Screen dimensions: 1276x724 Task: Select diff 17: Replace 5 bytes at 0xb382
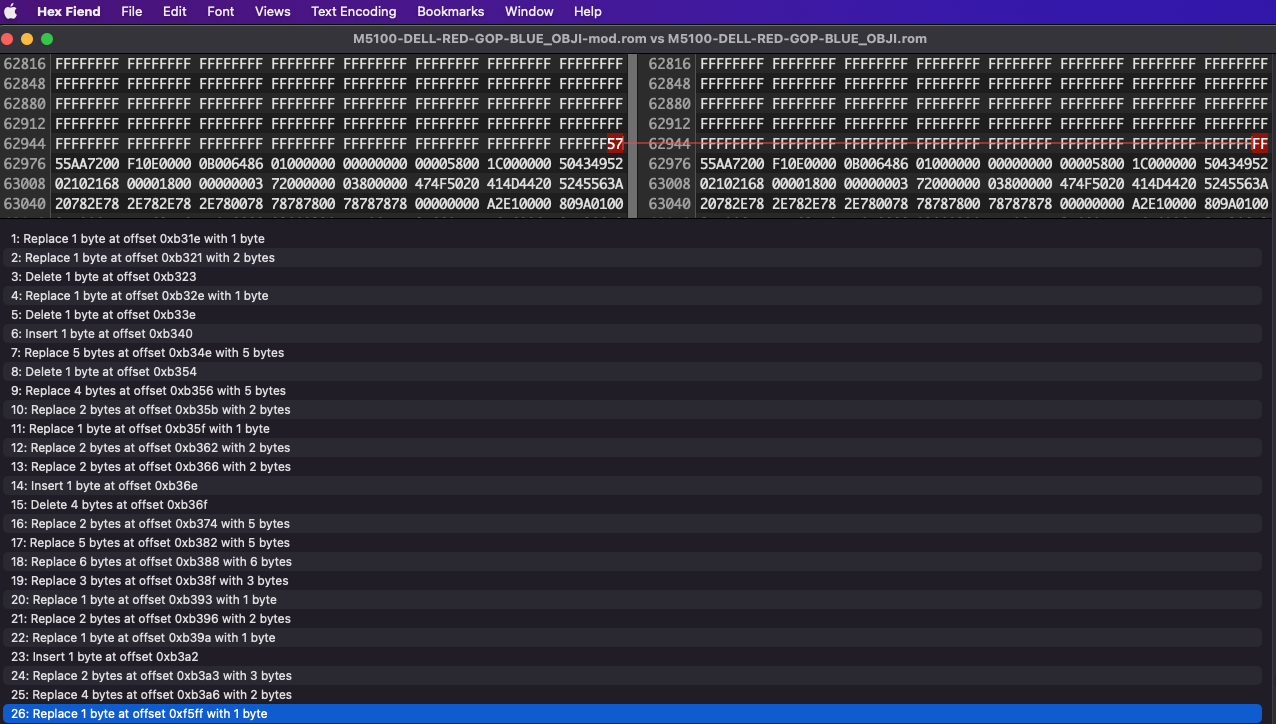click(x=632, y=543)
